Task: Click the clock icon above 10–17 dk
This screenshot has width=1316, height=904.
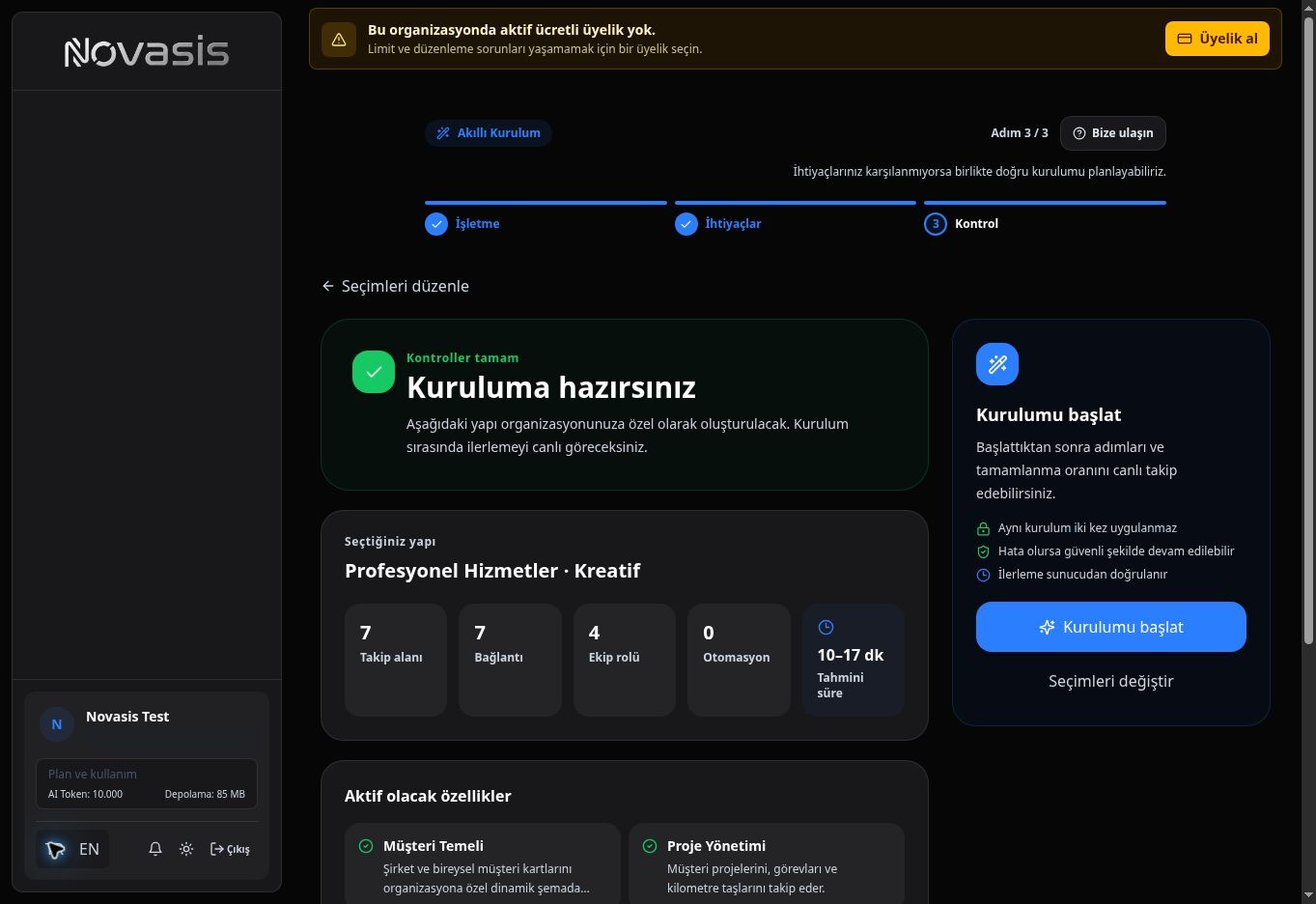Action: (x=826, y=628)
